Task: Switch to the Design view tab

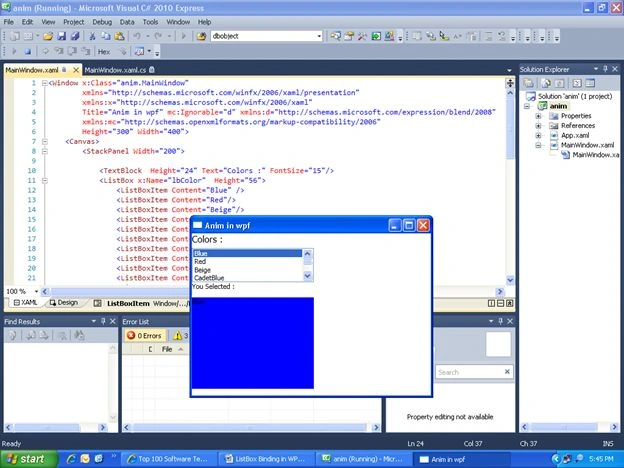Action: point(64,303)
